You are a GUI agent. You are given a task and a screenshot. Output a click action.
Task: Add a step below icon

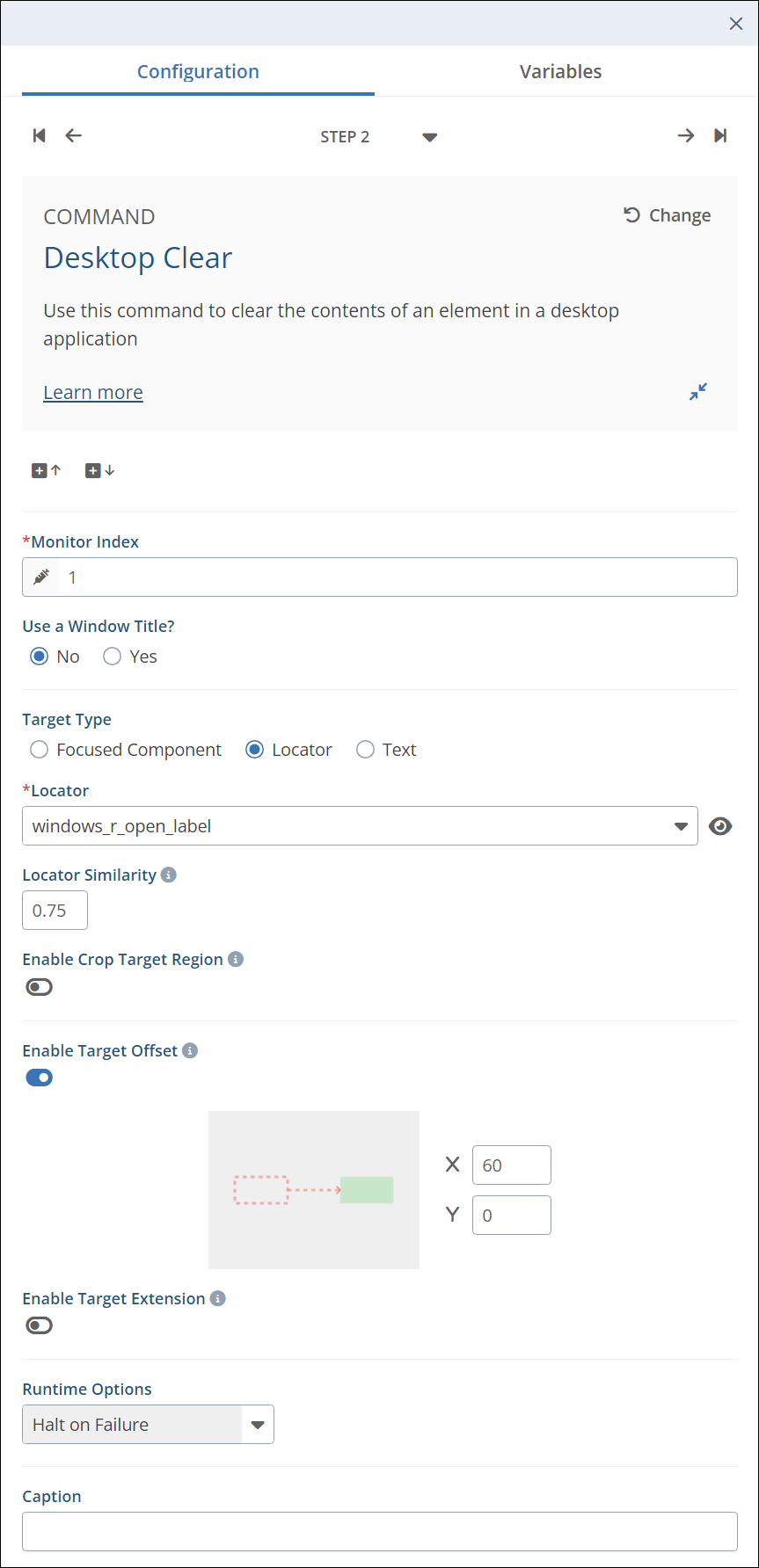(99, 470)
